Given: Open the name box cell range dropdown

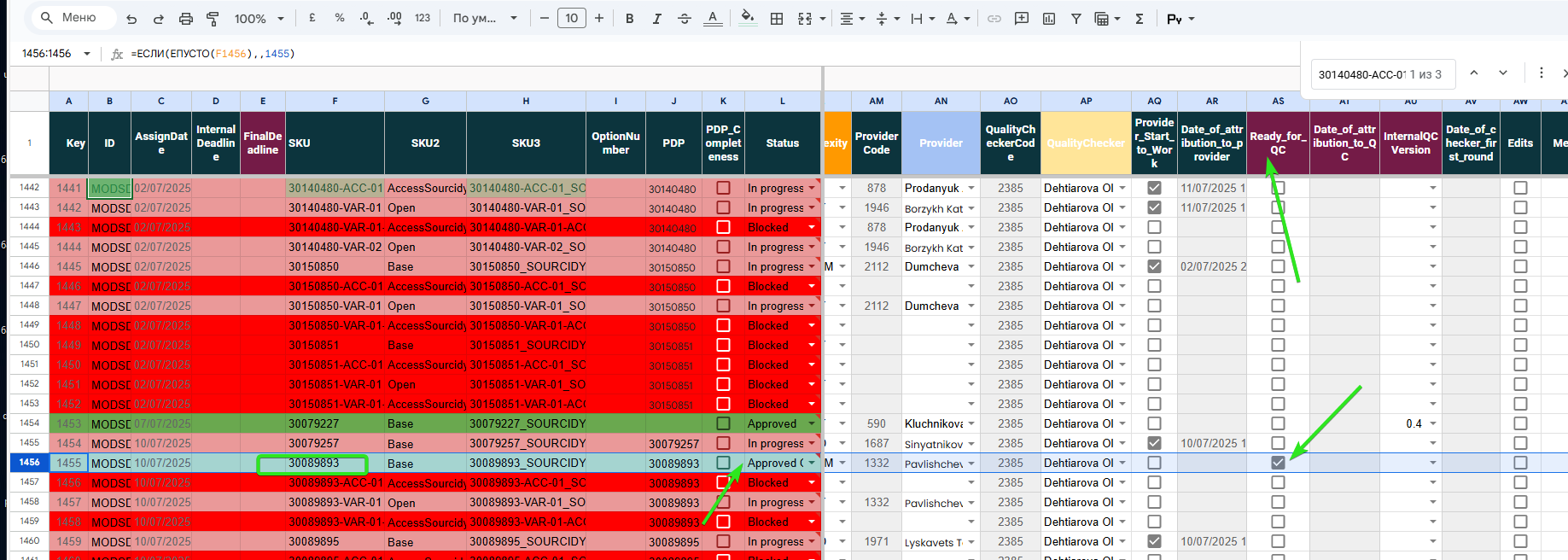Looking at the screenshot, I should coord(87,54).
